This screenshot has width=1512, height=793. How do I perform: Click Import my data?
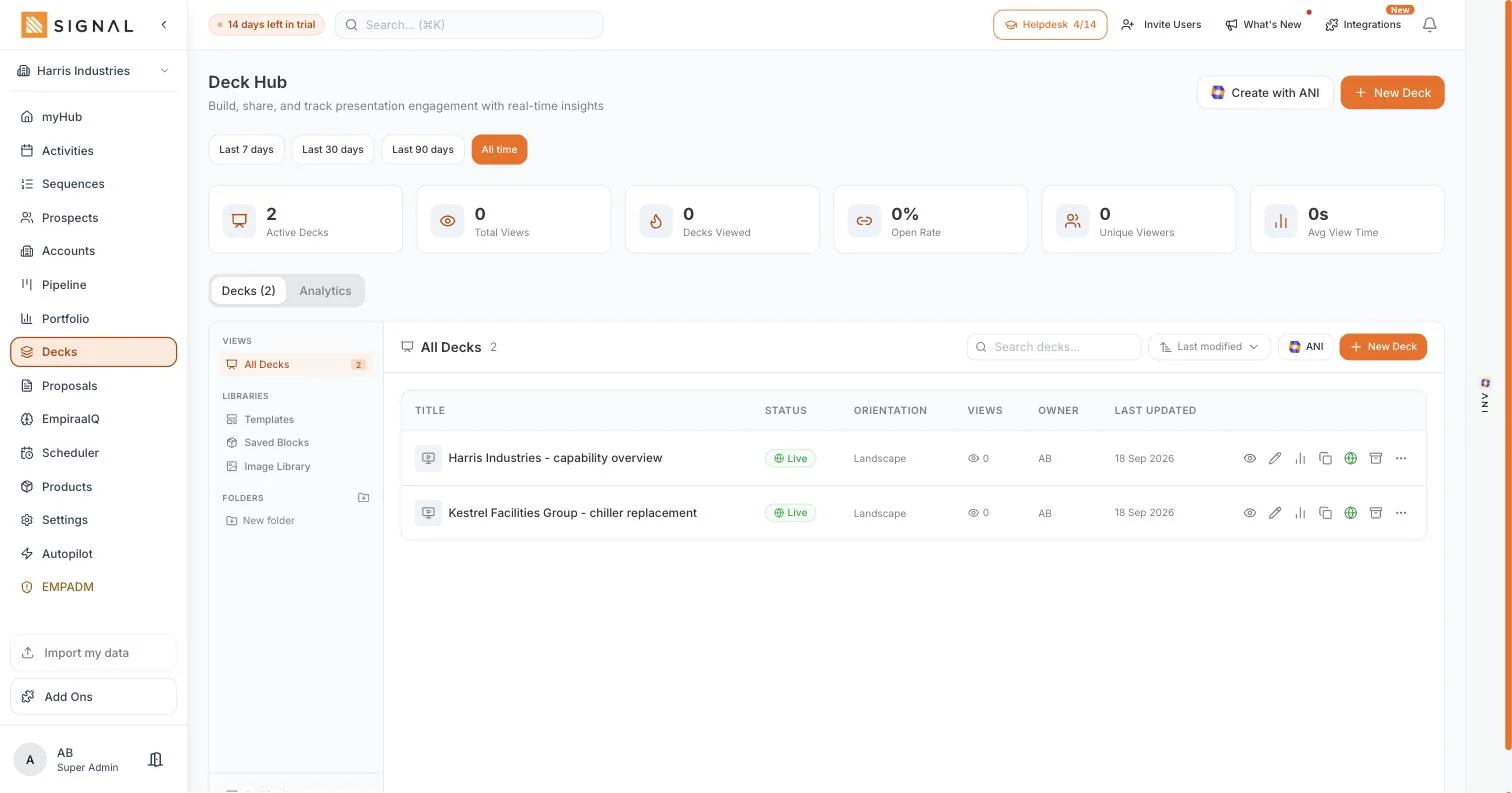(94, 653)
